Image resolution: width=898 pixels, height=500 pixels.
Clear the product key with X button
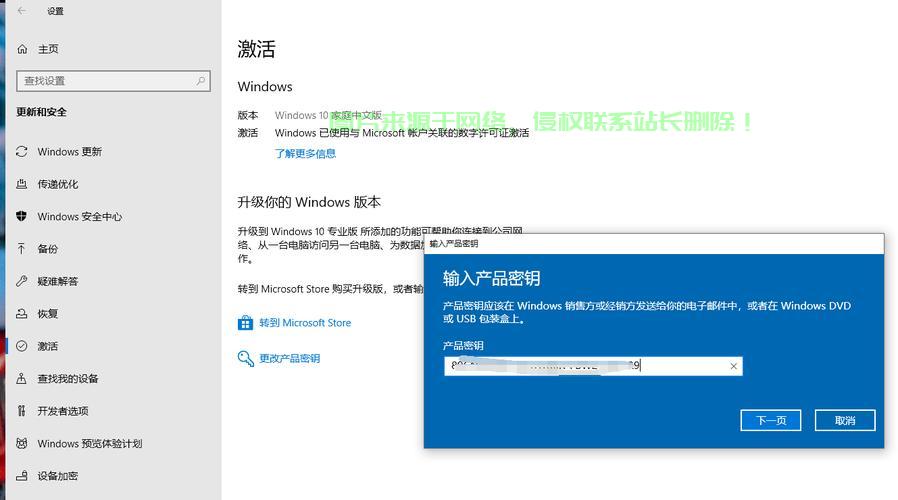733,366
